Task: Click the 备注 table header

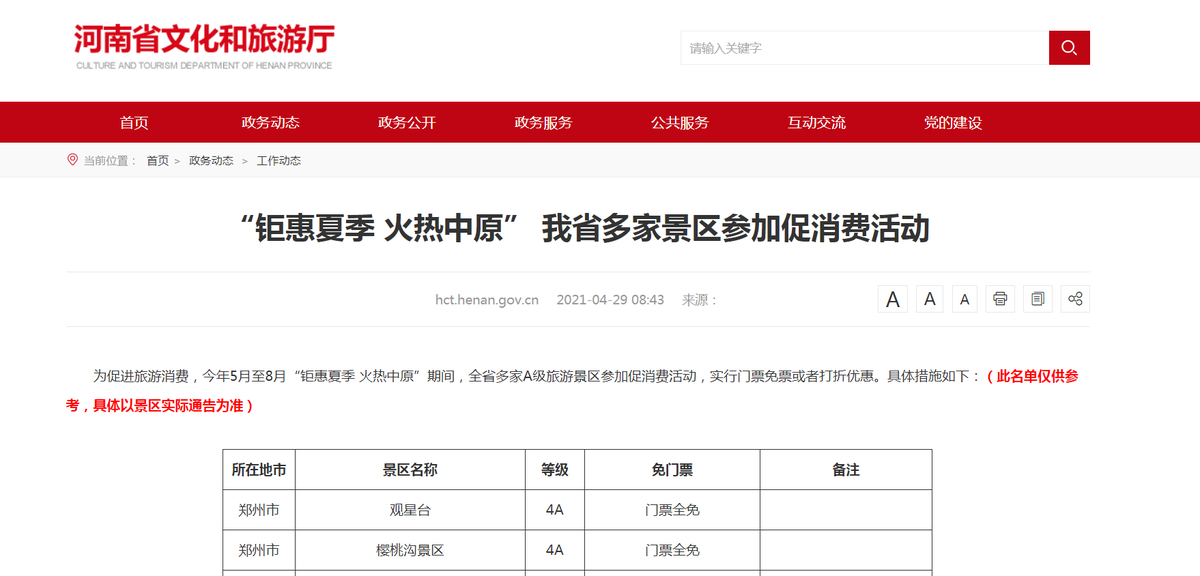Action: (846, 470)
